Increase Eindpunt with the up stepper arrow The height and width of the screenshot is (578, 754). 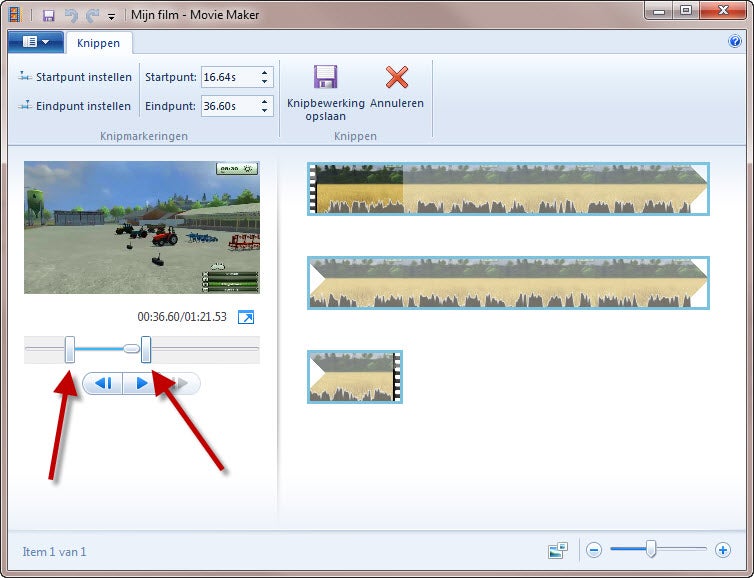(x=264, y=101)
